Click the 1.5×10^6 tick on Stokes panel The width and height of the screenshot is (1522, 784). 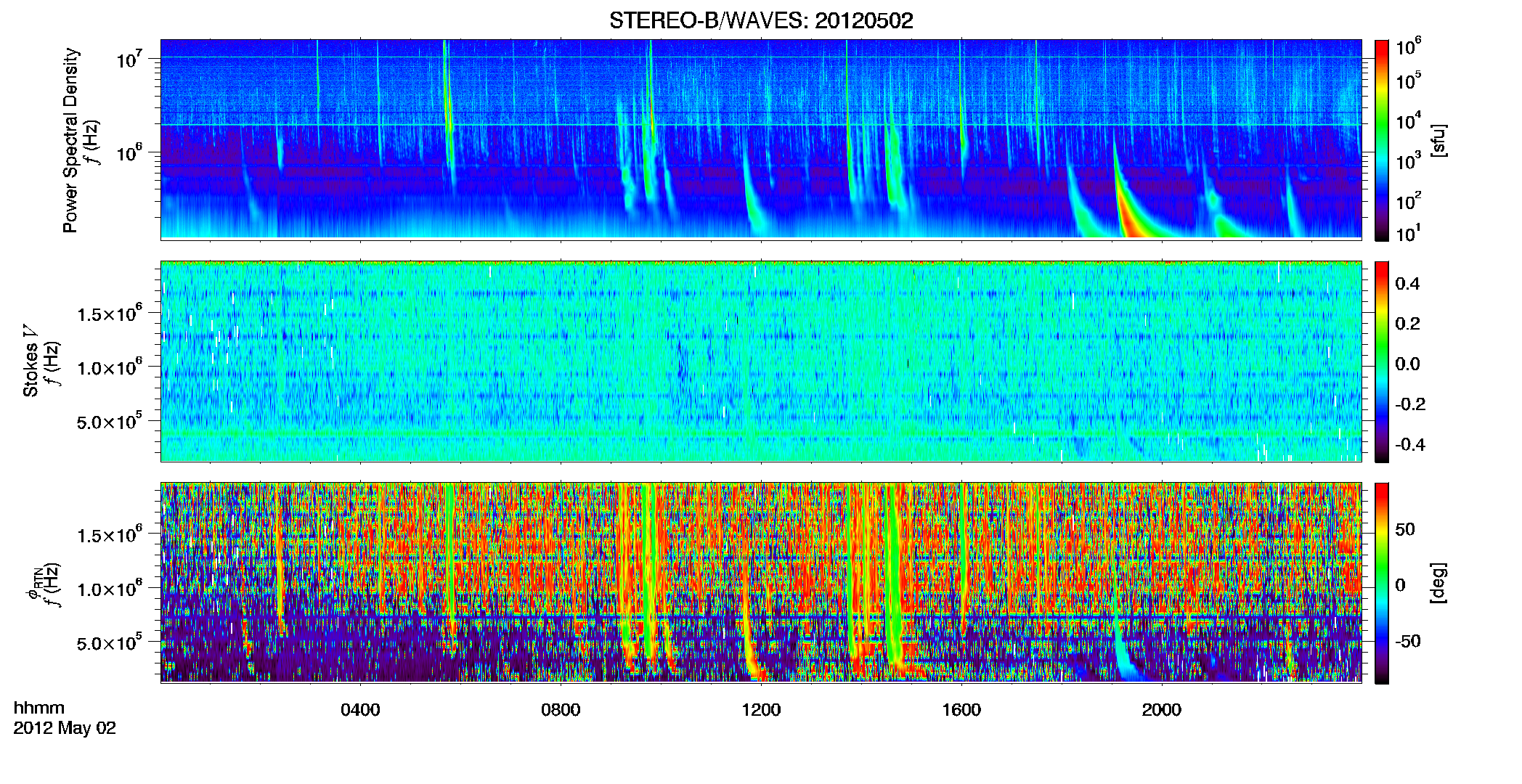tap(110, 313)
